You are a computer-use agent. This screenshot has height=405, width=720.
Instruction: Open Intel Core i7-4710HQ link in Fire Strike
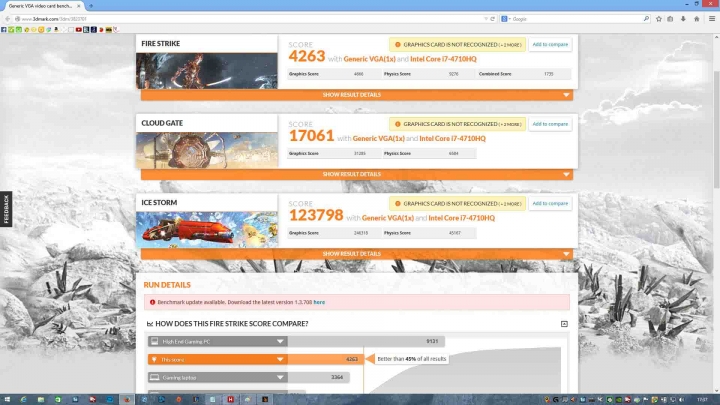443,59
